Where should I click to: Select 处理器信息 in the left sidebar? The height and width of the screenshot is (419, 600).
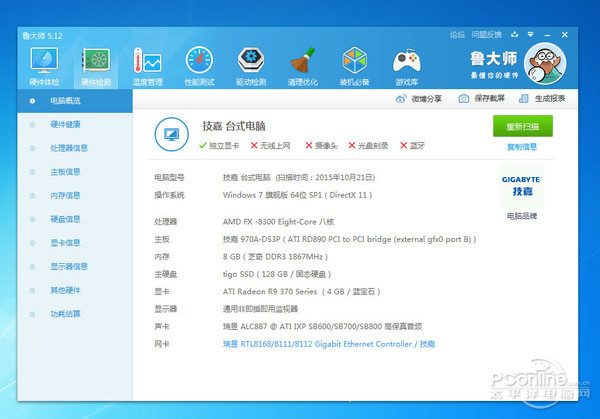tap(69, 148)
